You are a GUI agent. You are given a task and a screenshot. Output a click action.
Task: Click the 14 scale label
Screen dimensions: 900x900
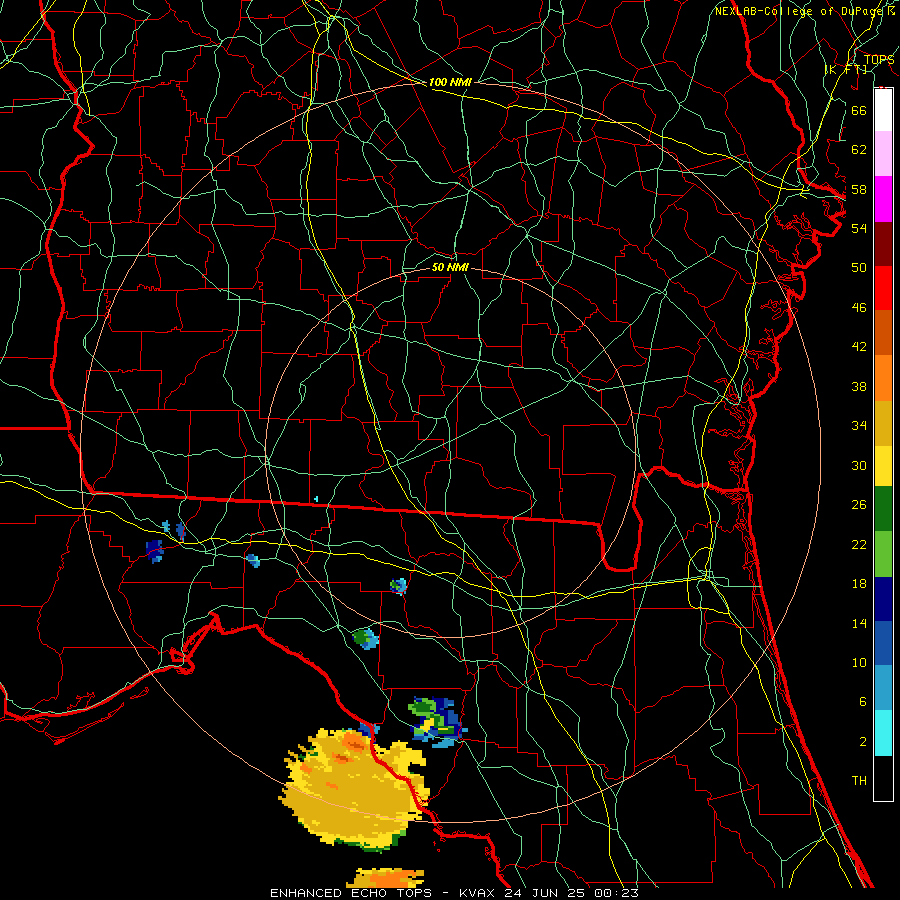click(859, 623)
